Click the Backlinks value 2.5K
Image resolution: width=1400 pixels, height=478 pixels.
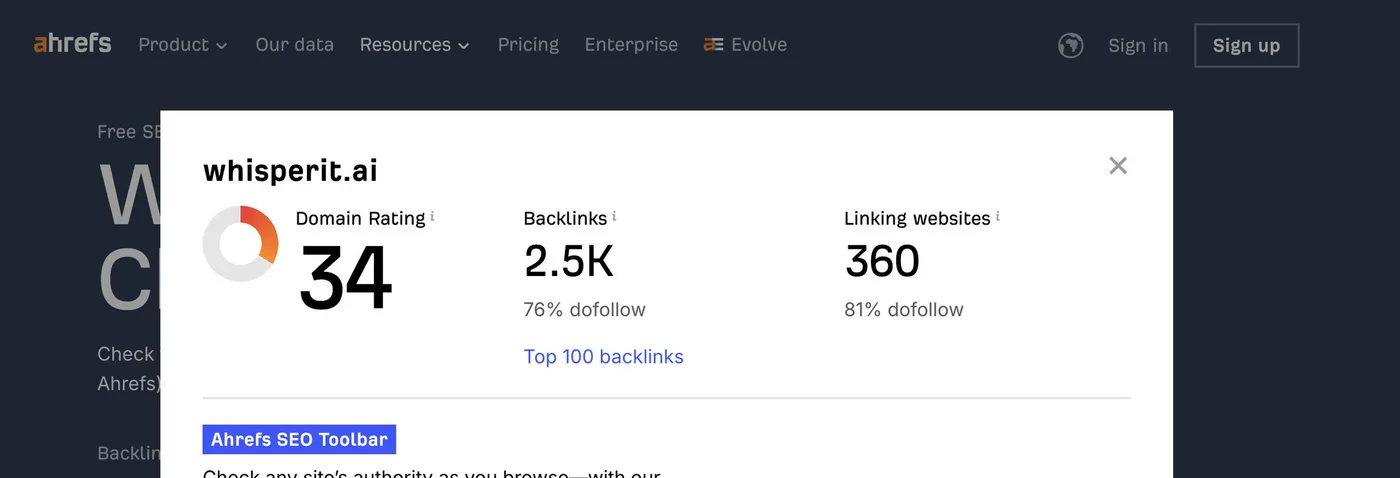point(569,261)
